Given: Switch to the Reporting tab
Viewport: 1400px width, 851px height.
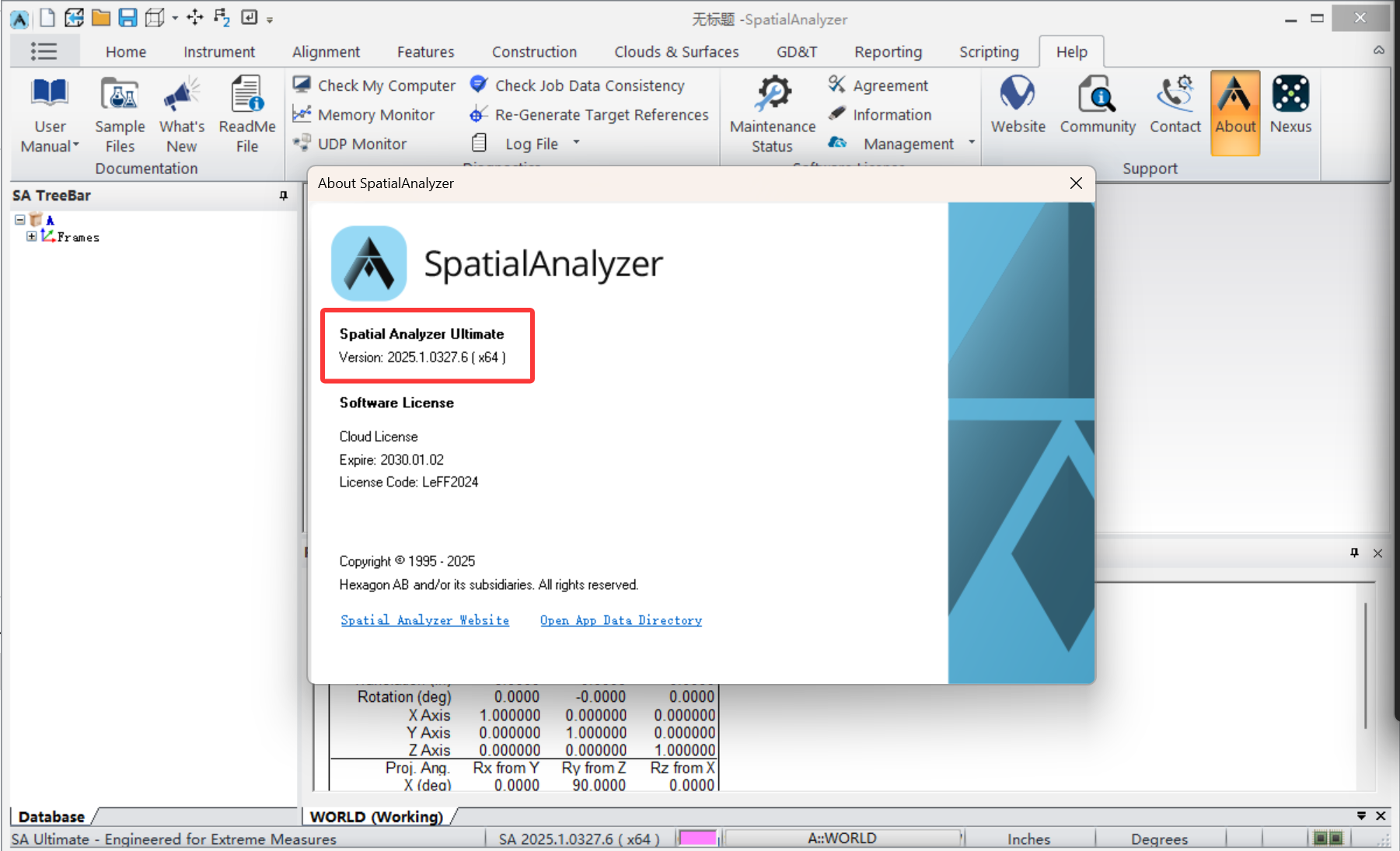Looking at the screenshot, I should click(888, 52).
